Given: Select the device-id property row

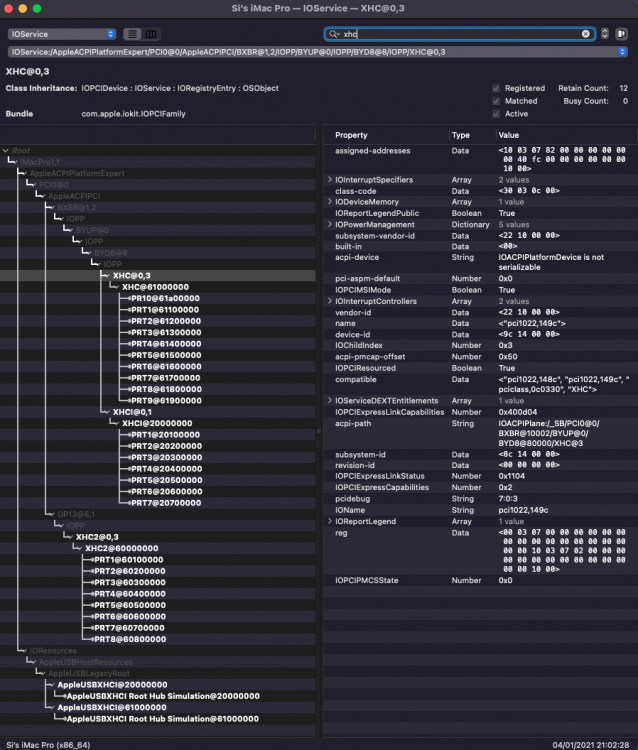Looking at the screenshot, I should [480, 334].
